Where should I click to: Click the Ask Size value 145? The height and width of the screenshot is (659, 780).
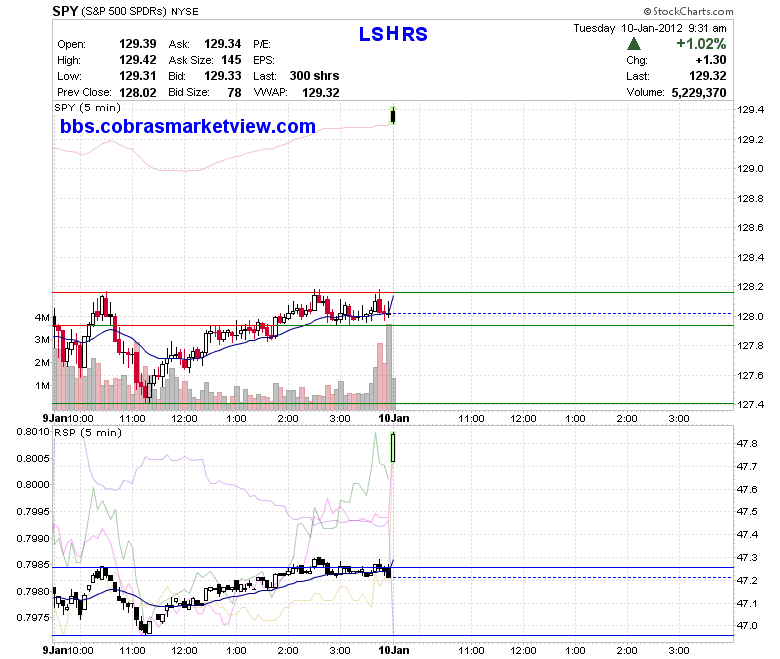pyautogui.click(x=231, y=60)
